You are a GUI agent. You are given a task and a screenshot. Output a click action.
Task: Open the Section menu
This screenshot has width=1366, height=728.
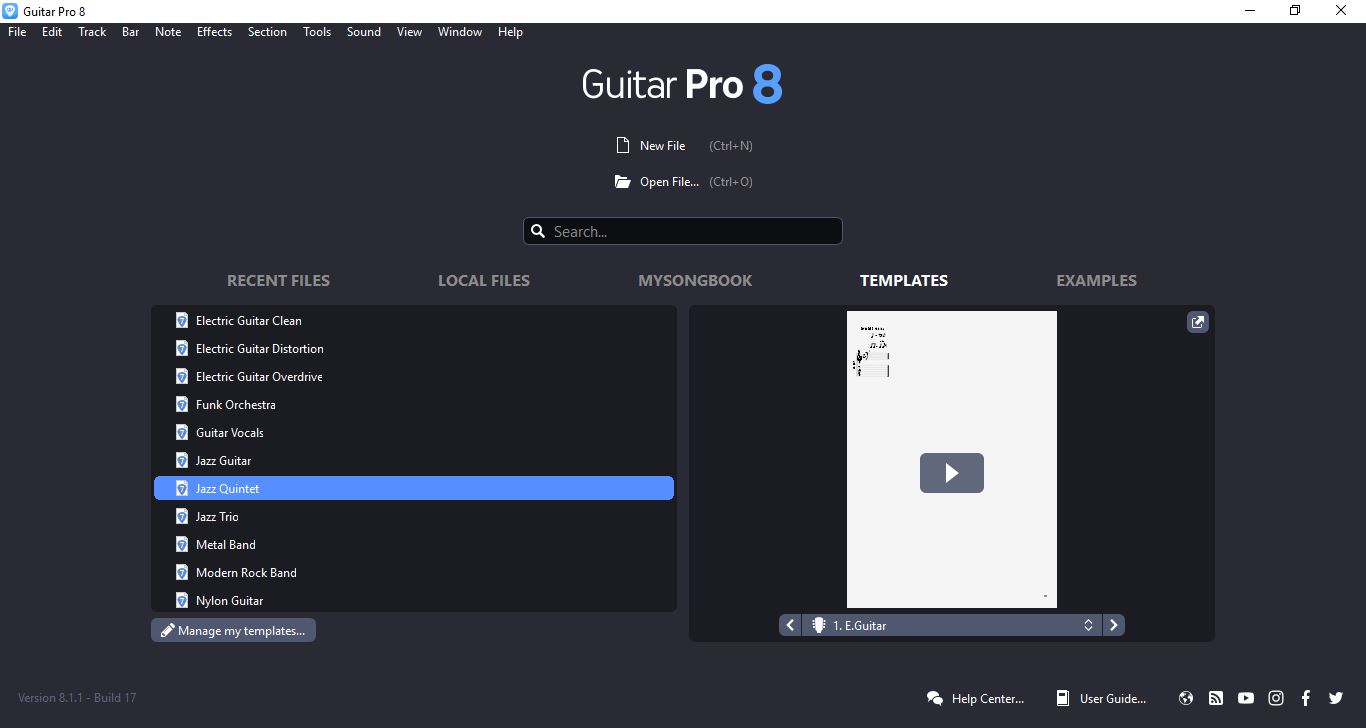267,32
